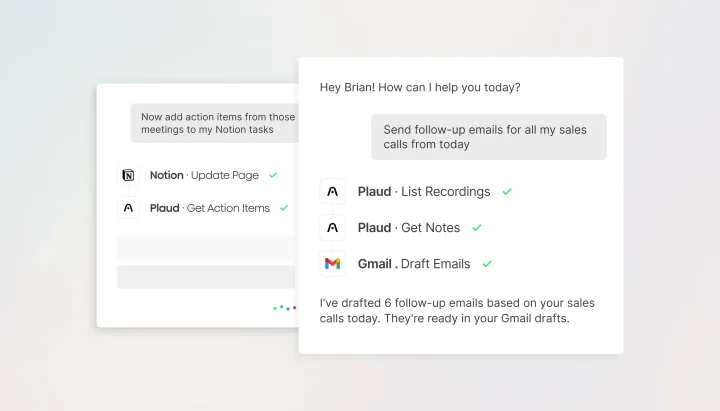Screen dimensions: 720x411
Task: Click the Plaud icon beside Get Action Items
Action: (128, 208)
